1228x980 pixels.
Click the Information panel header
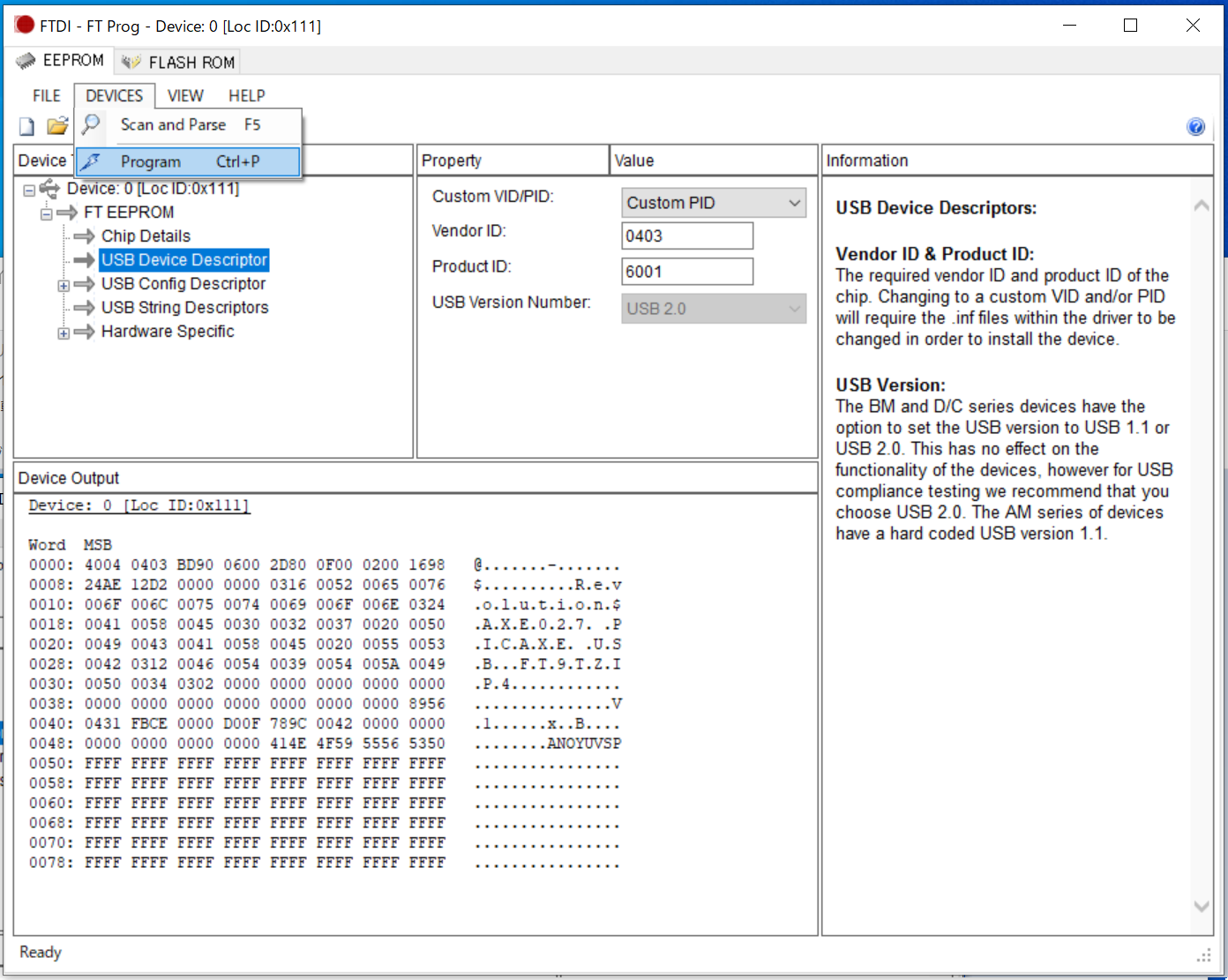(1017, 161)
